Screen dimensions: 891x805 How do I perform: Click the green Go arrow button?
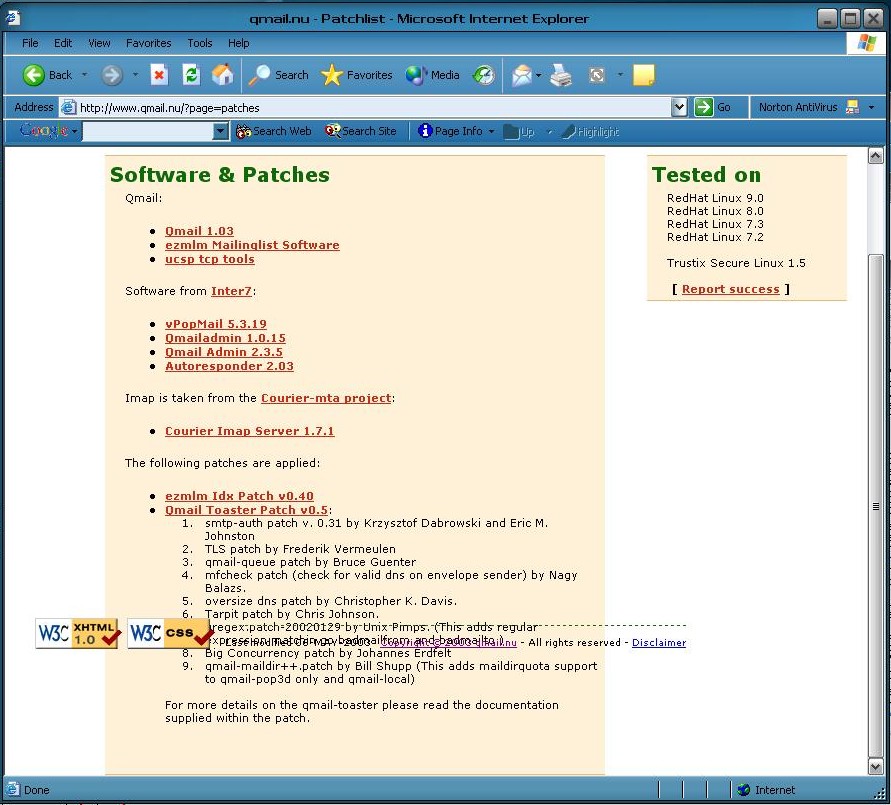point(703,107)
